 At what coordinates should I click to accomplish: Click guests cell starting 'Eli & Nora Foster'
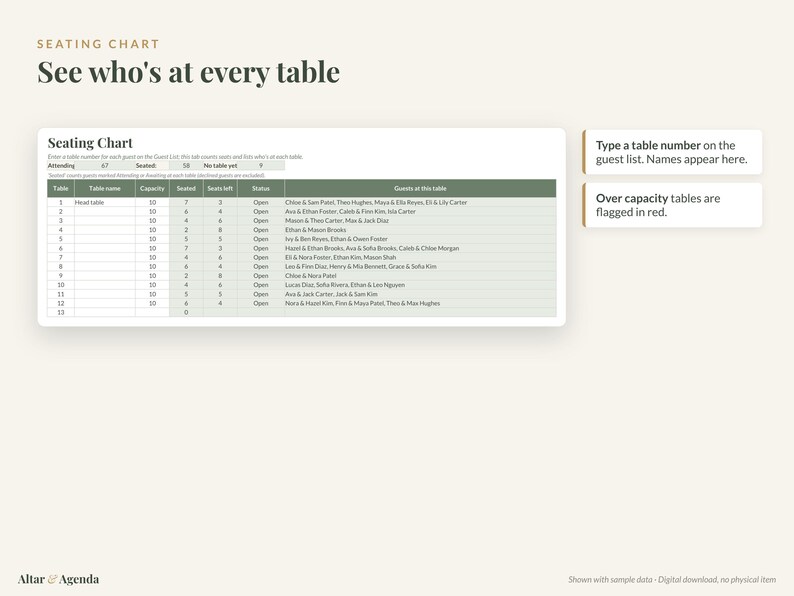tap(420, 257)
